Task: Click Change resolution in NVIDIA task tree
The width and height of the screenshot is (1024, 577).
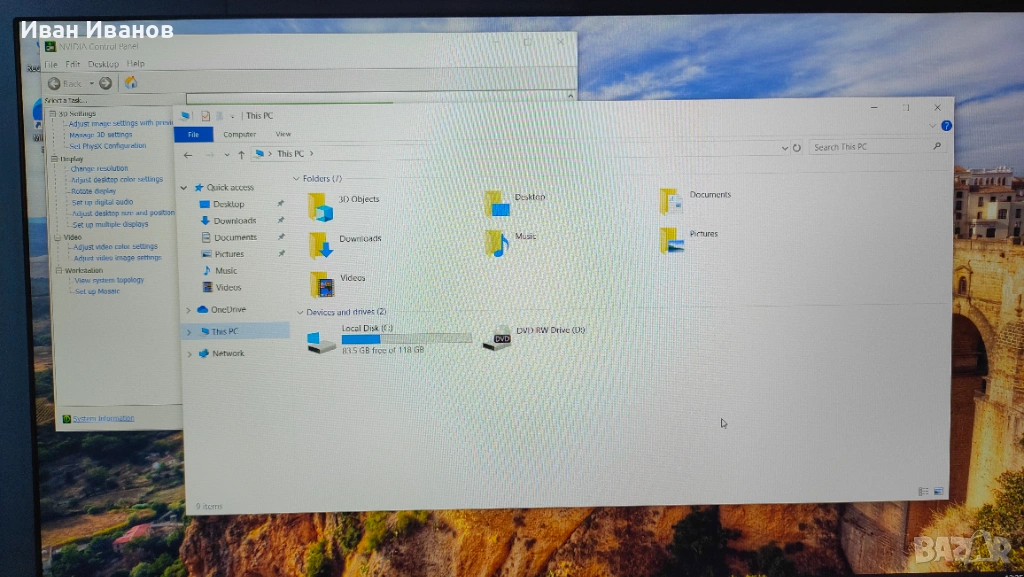Action: coord(99,169)
